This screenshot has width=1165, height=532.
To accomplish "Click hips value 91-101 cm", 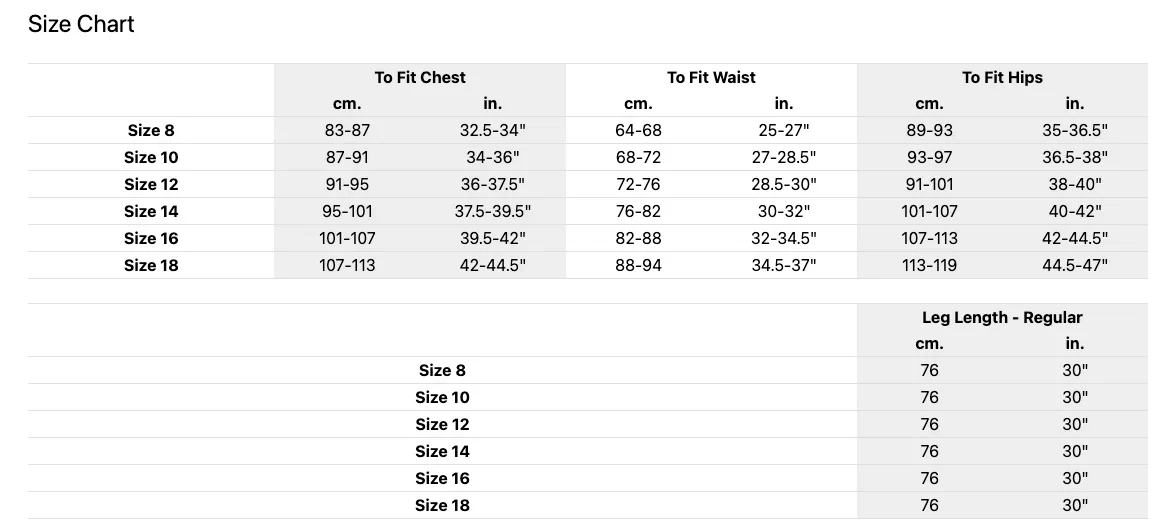I will [x=929, y=184].
